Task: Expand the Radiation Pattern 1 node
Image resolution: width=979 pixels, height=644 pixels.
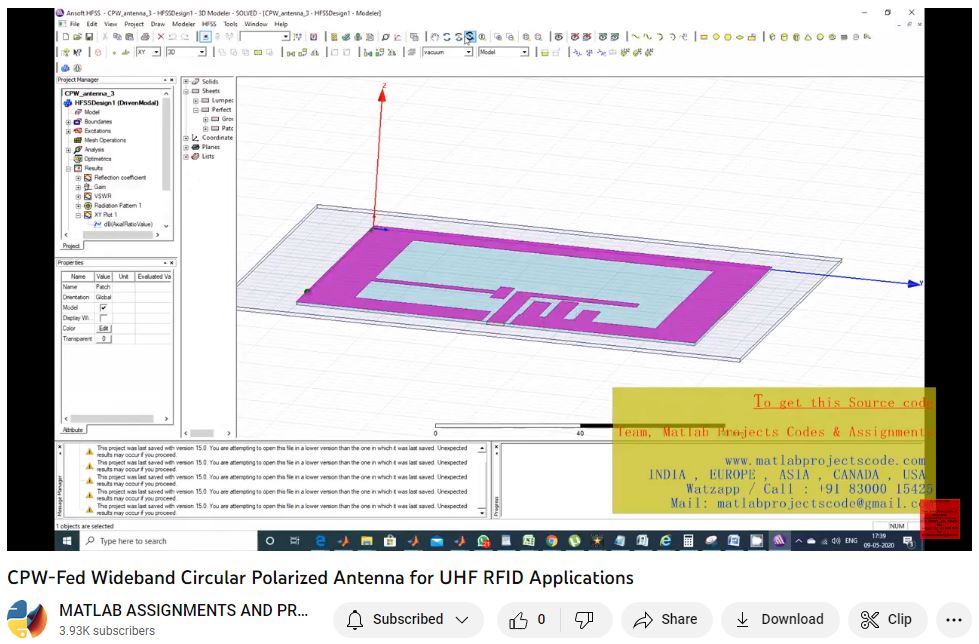Action: tap(78, 205)
